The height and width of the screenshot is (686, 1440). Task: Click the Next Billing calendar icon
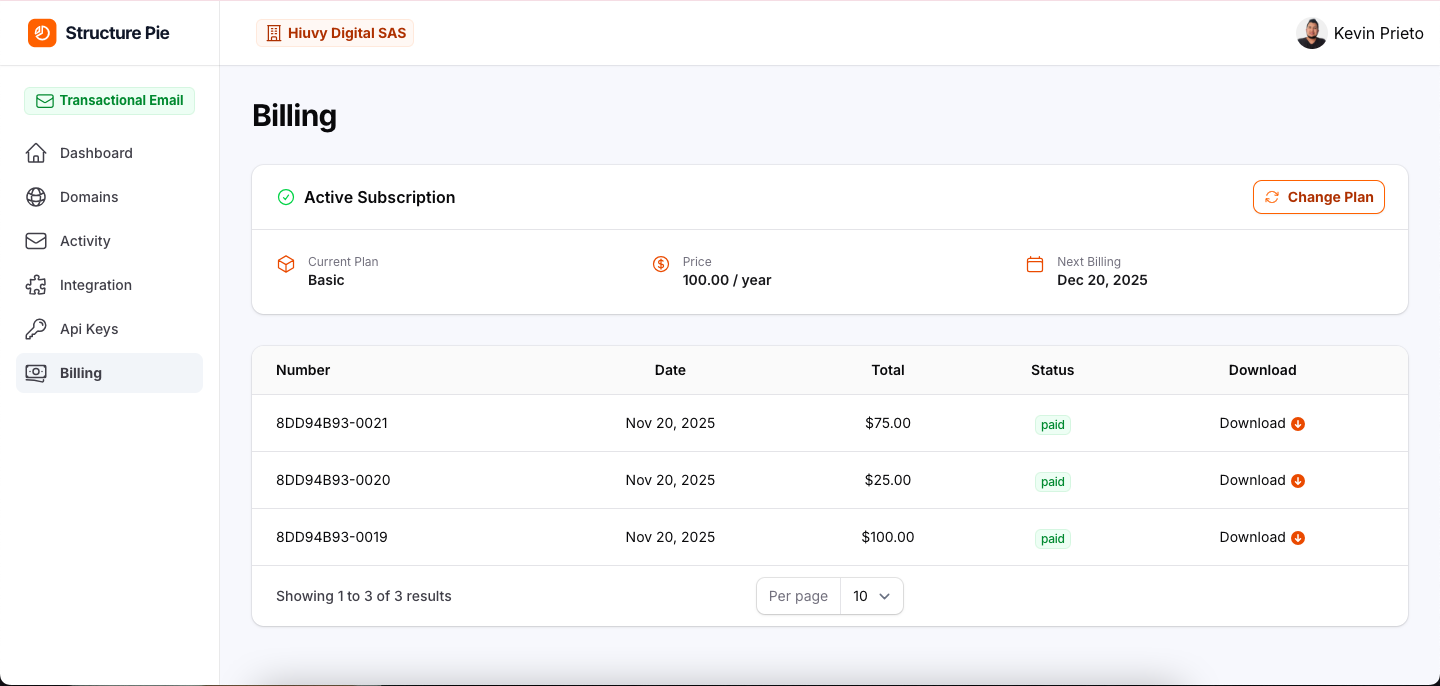click(x=1035, y=264)
